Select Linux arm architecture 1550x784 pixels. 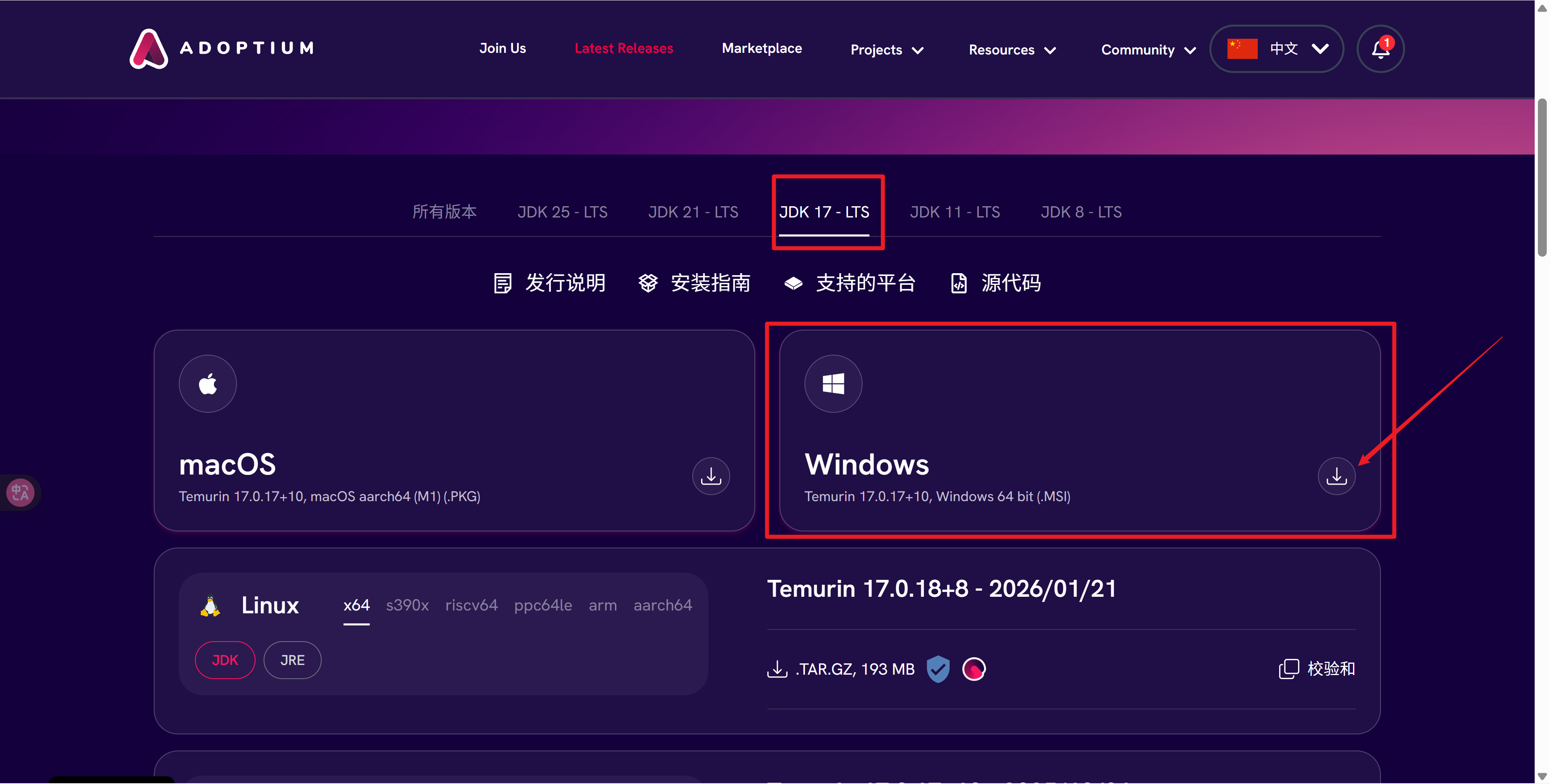(x=602, y=605)
